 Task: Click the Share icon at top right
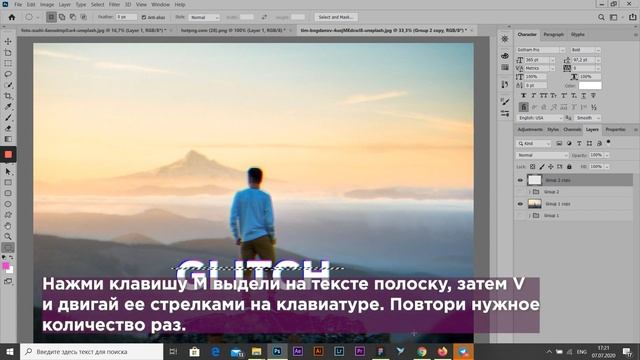click(632, 17)
